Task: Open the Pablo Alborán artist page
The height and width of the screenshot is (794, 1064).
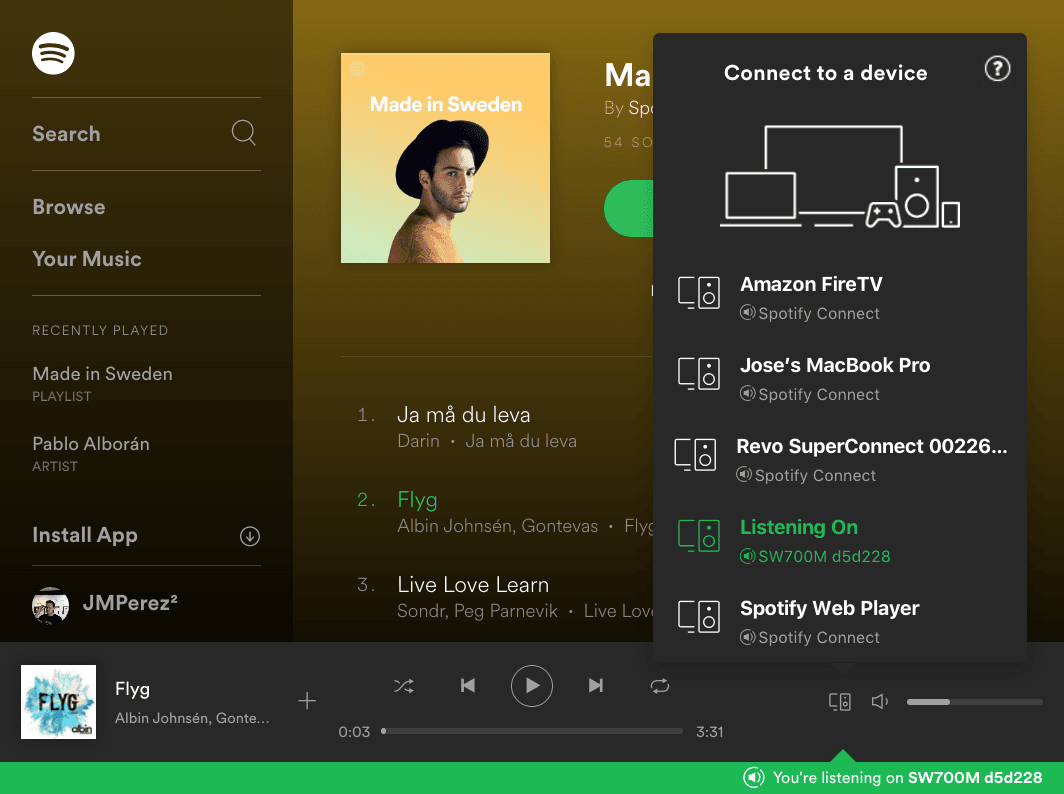Action: (91, 443)
